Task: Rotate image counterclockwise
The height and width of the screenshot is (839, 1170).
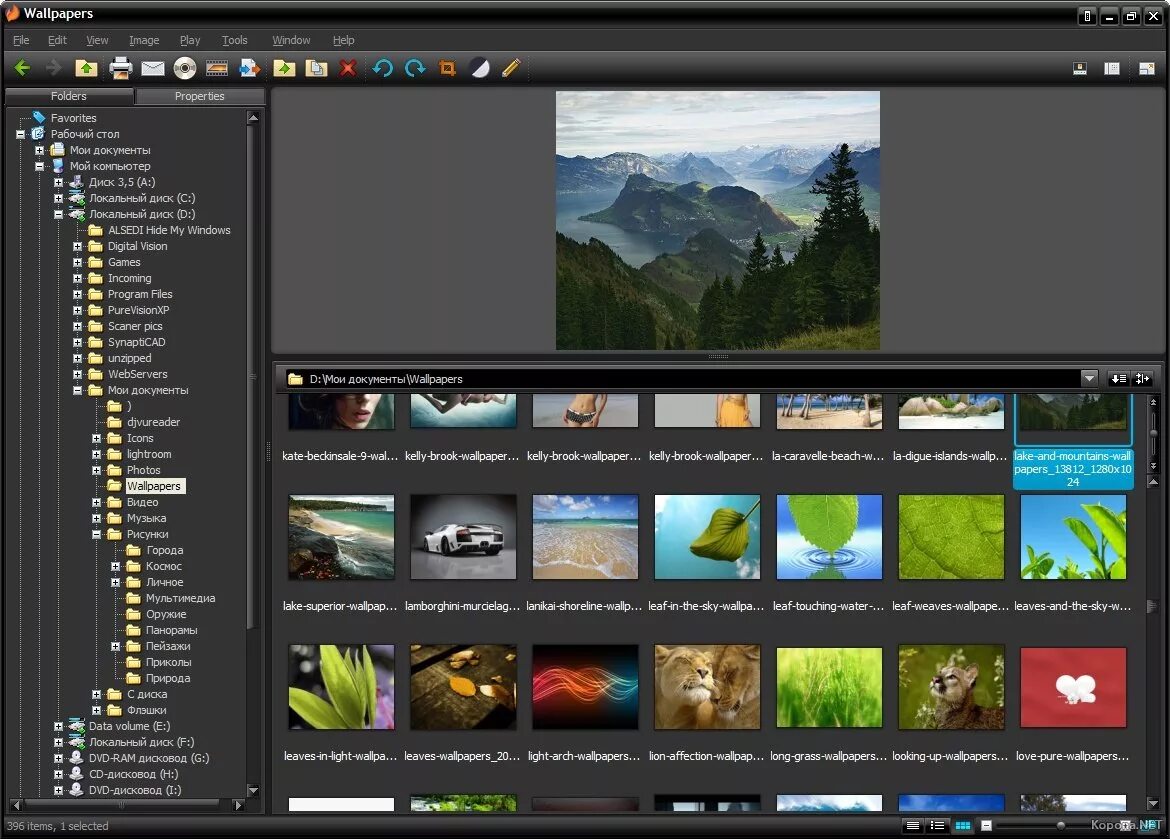Action: pos(383,69)
